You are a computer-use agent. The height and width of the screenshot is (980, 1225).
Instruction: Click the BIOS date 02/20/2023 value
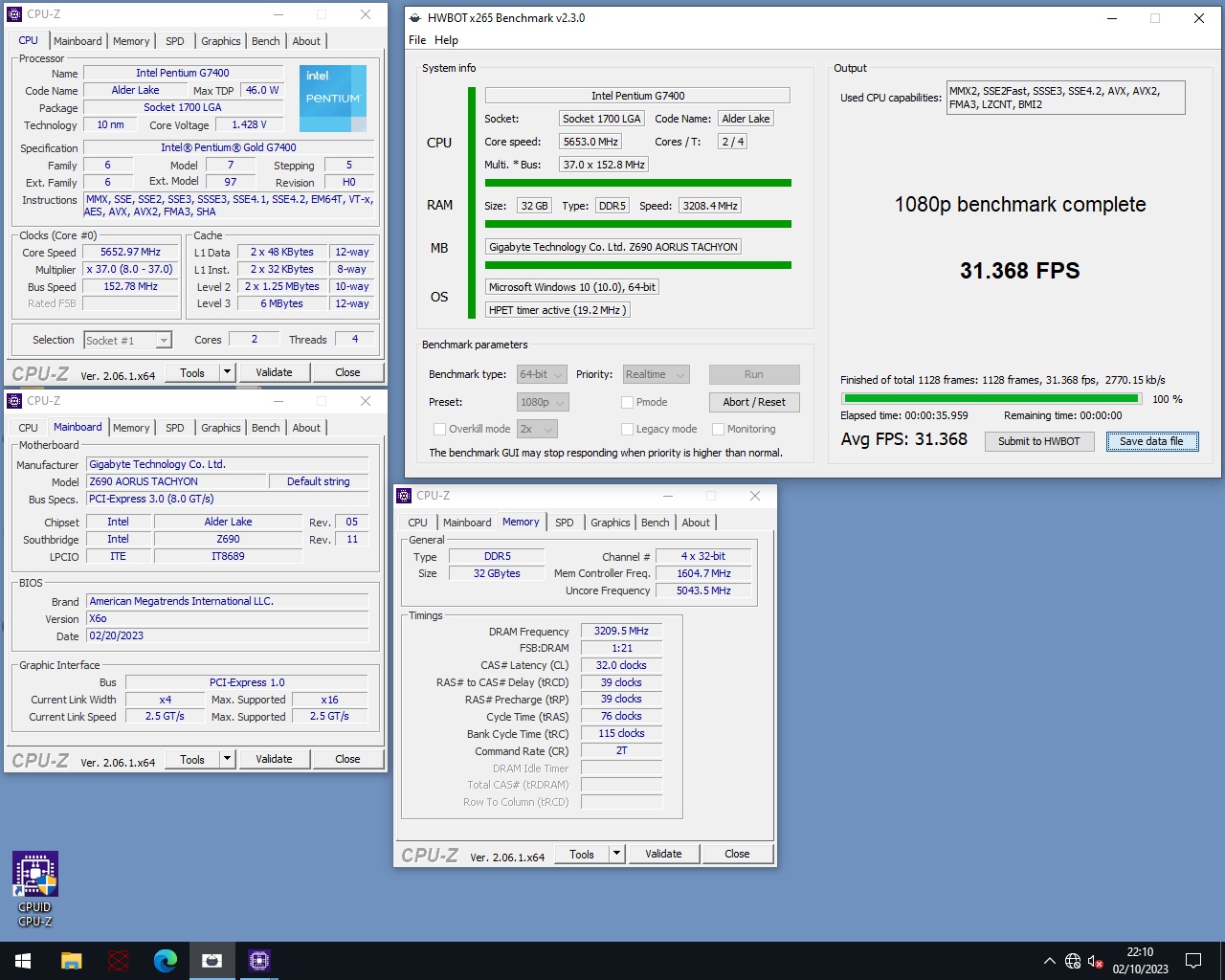(227, 636)
